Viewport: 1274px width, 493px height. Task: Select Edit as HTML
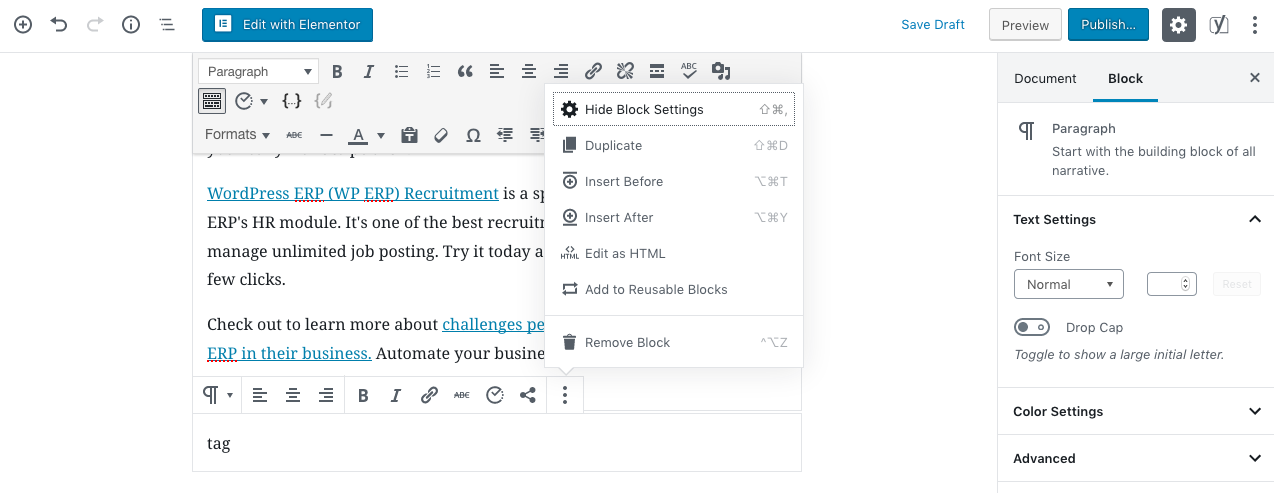pos(673,253)
